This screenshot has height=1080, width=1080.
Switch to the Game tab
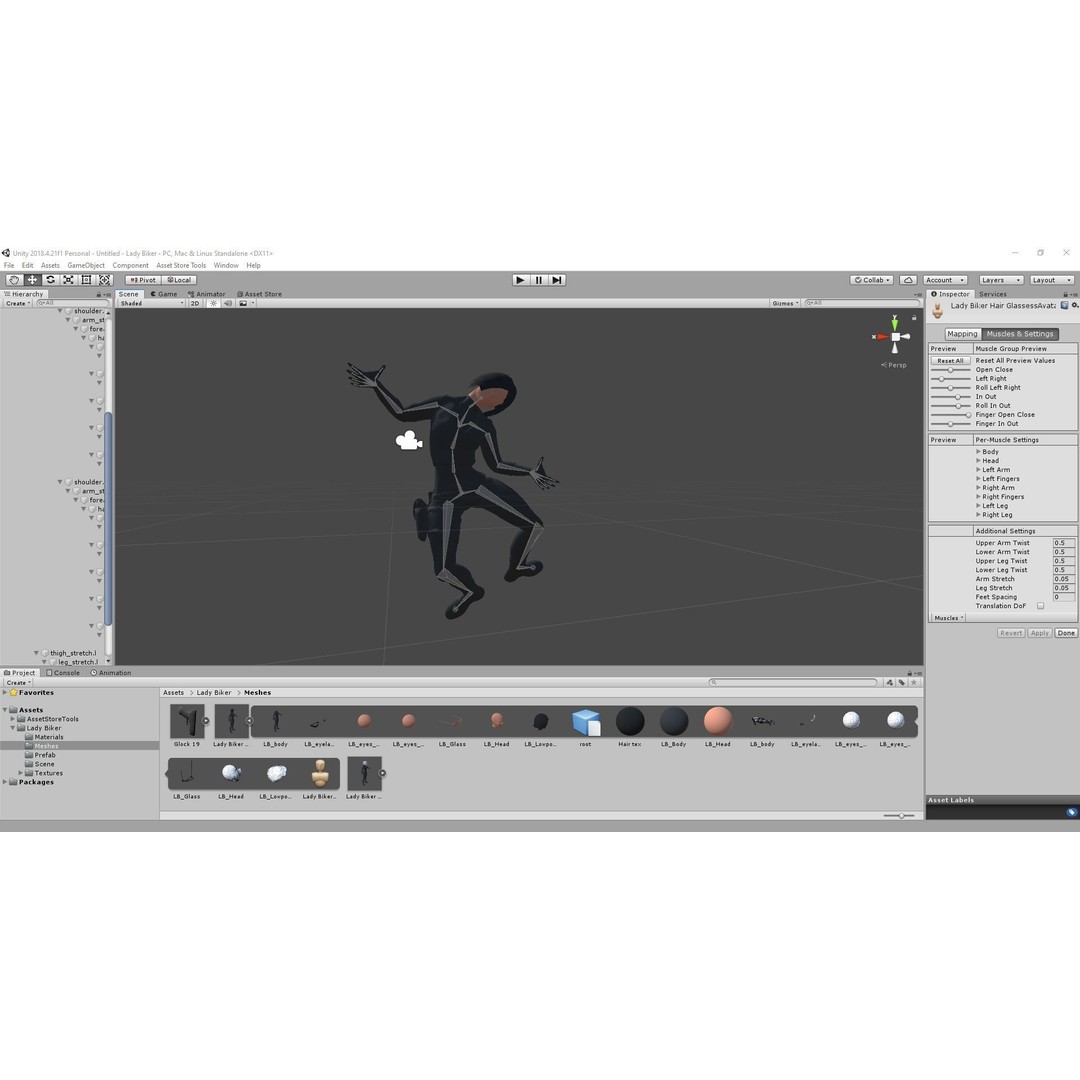[164, 294]
